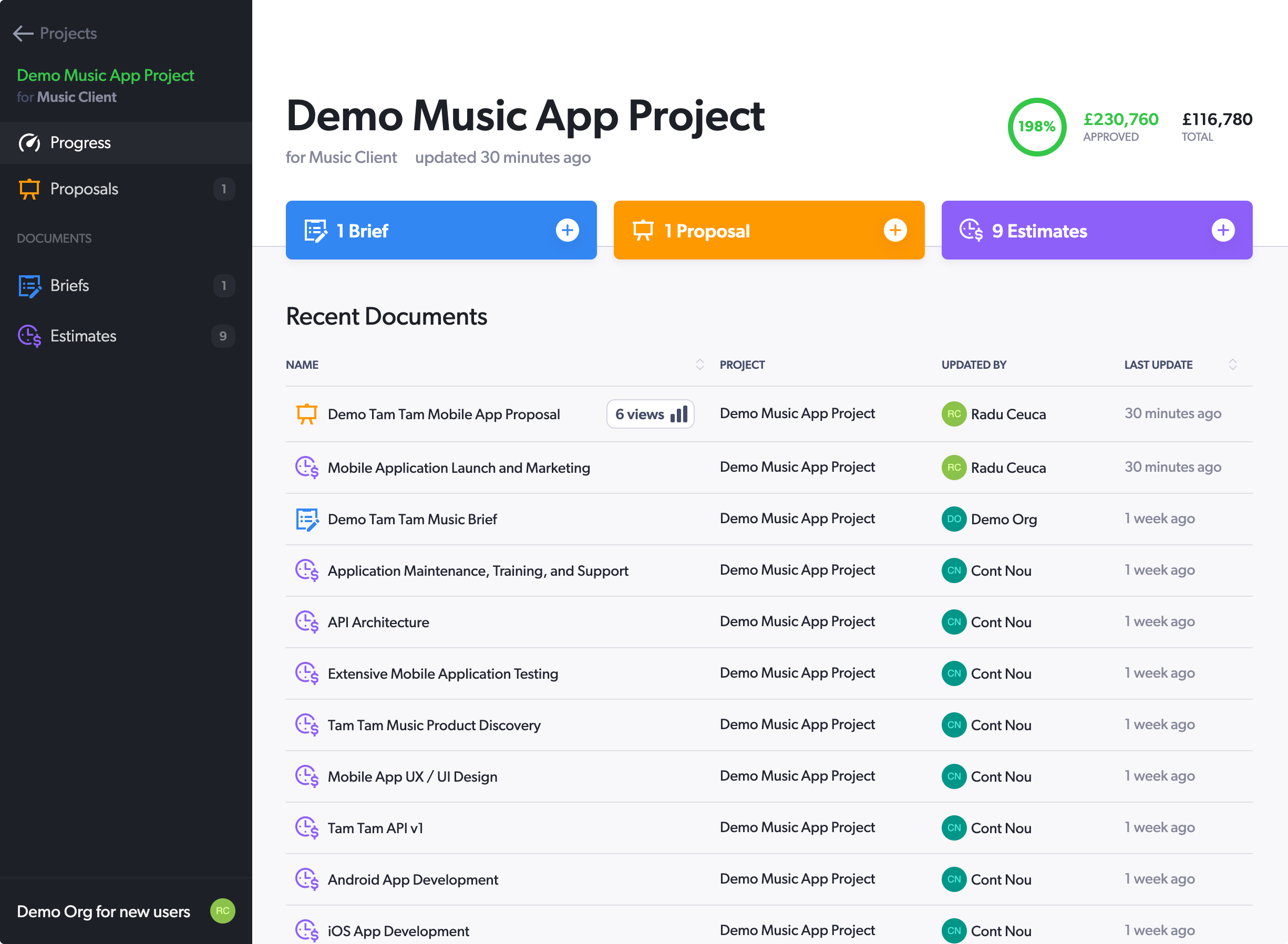Click the Tam Tam API v1 row
Image resolution: width=1288 pixels, height=944 pixels.
769,827
